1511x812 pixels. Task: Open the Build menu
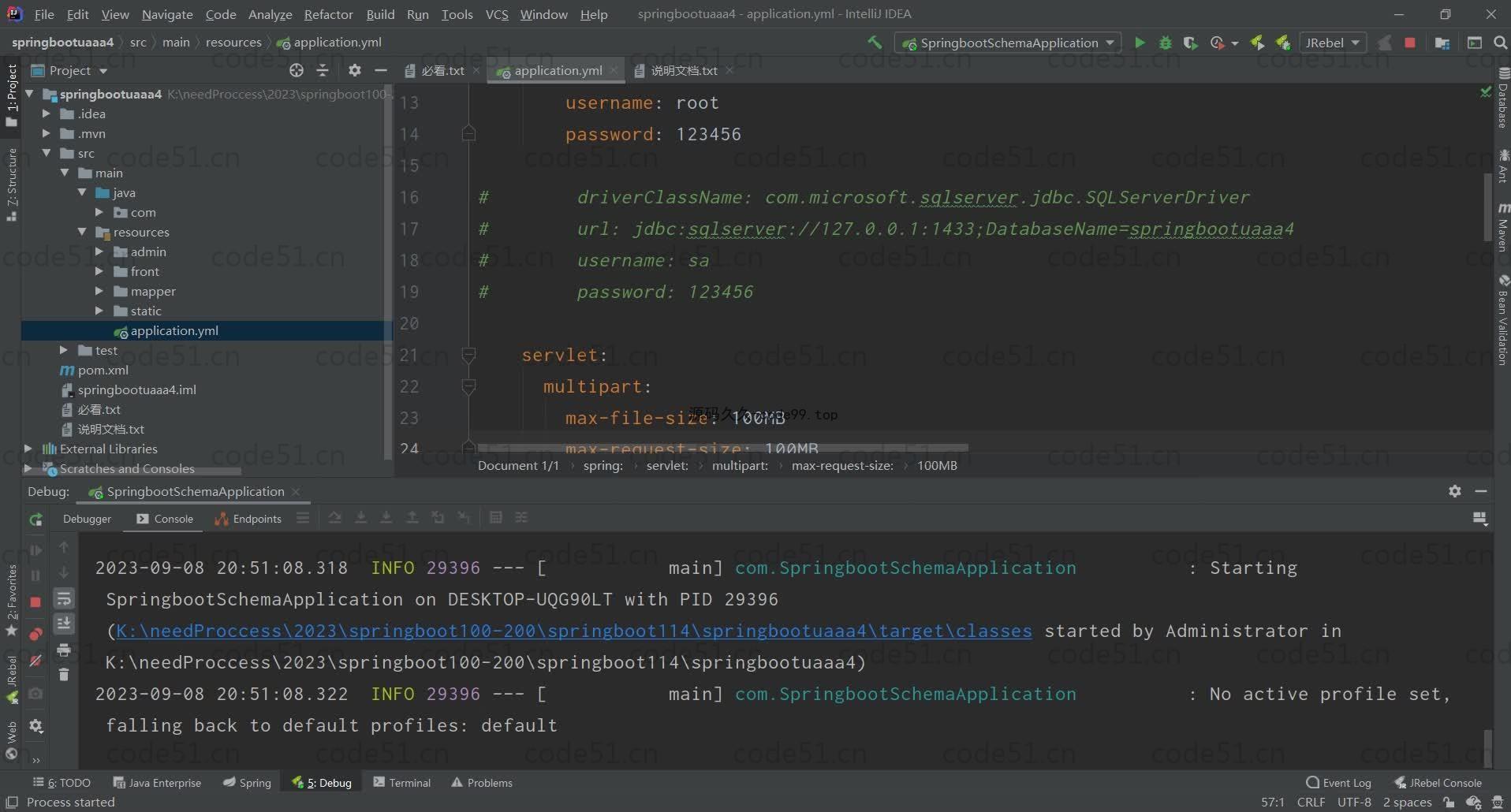pos(380,14)
